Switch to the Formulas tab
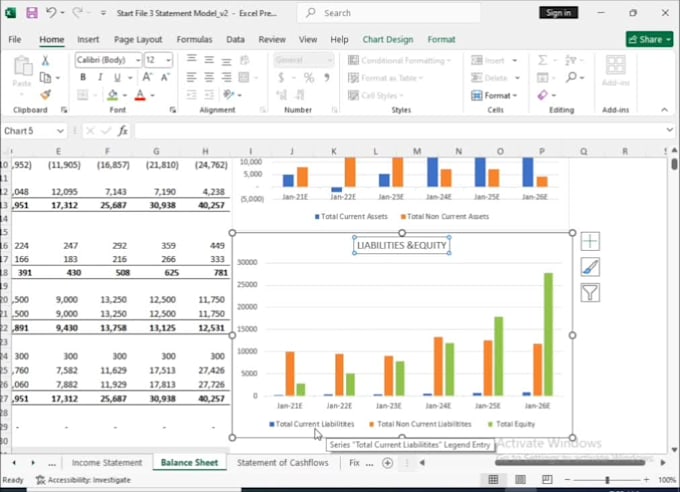 (194, 39)
